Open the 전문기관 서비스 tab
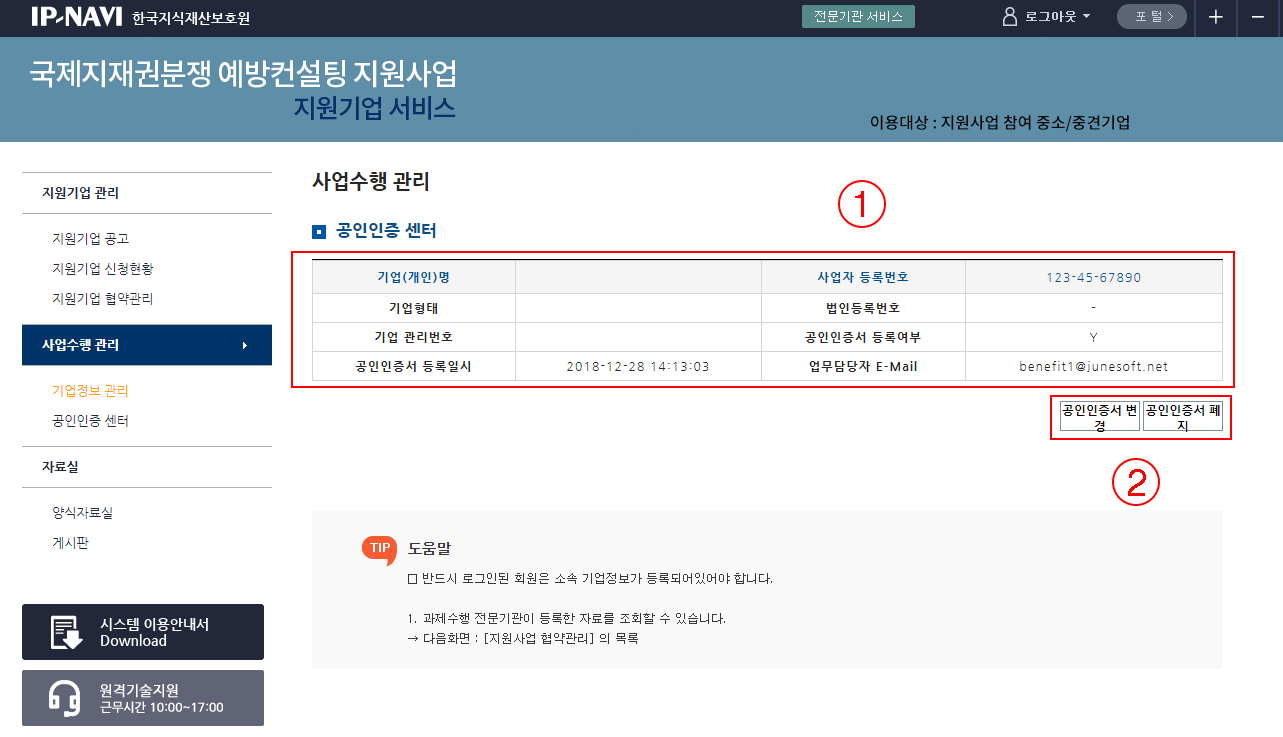 (x=858, y=17)
